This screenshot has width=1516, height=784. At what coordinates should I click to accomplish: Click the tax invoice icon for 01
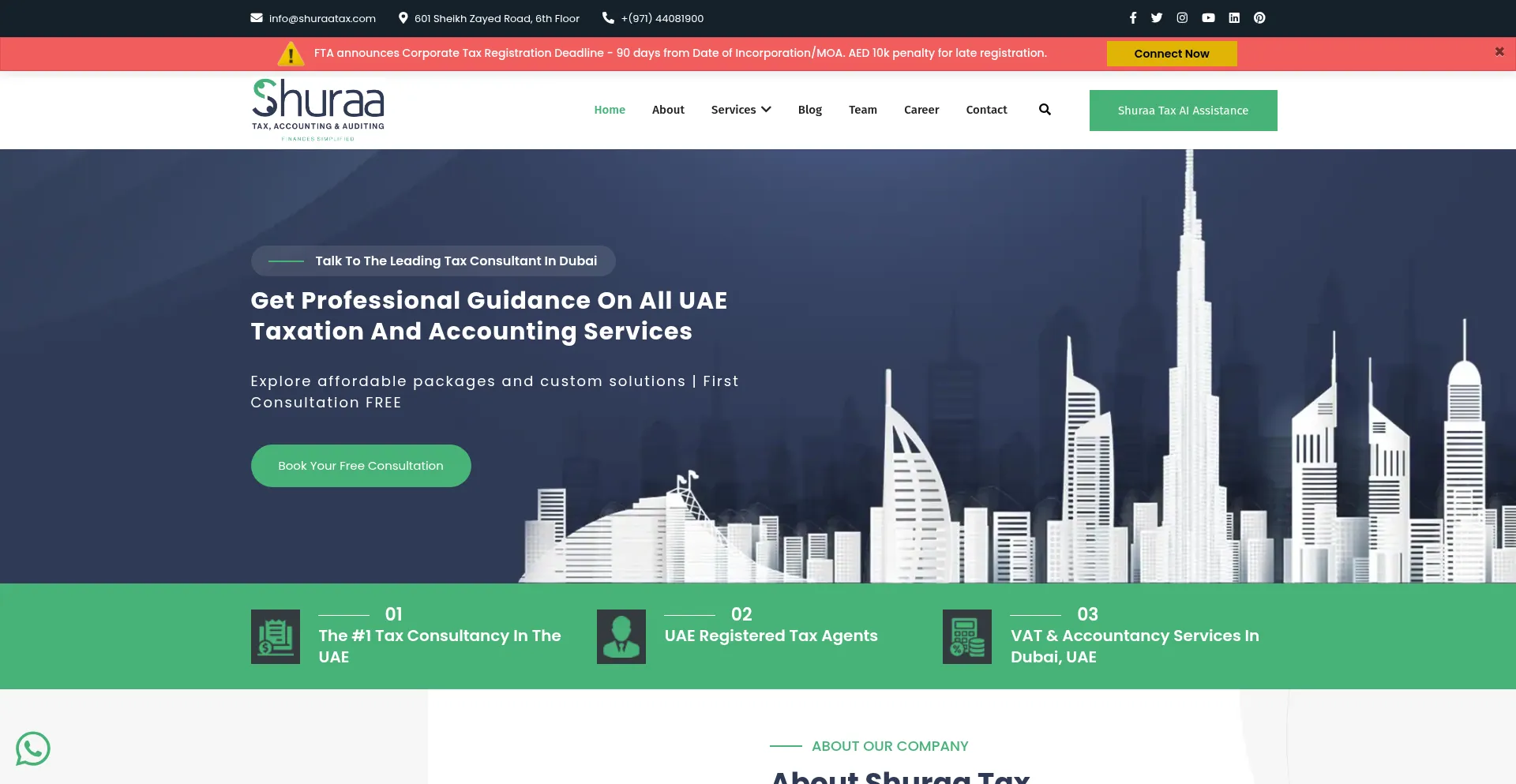click(x=276, y=636)
